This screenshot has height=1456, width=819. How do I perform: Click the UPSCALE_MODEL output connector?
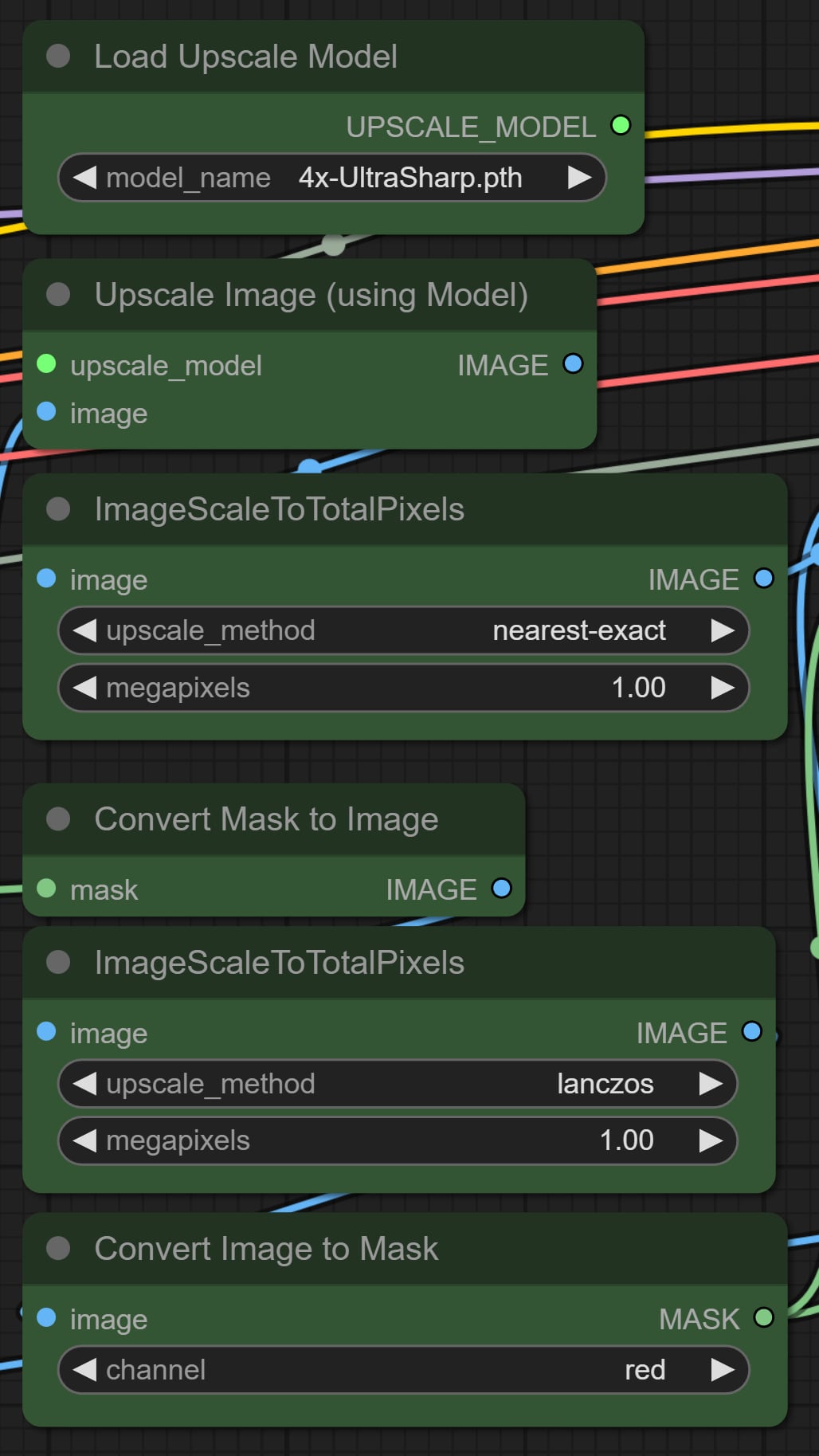pos(621,126)
